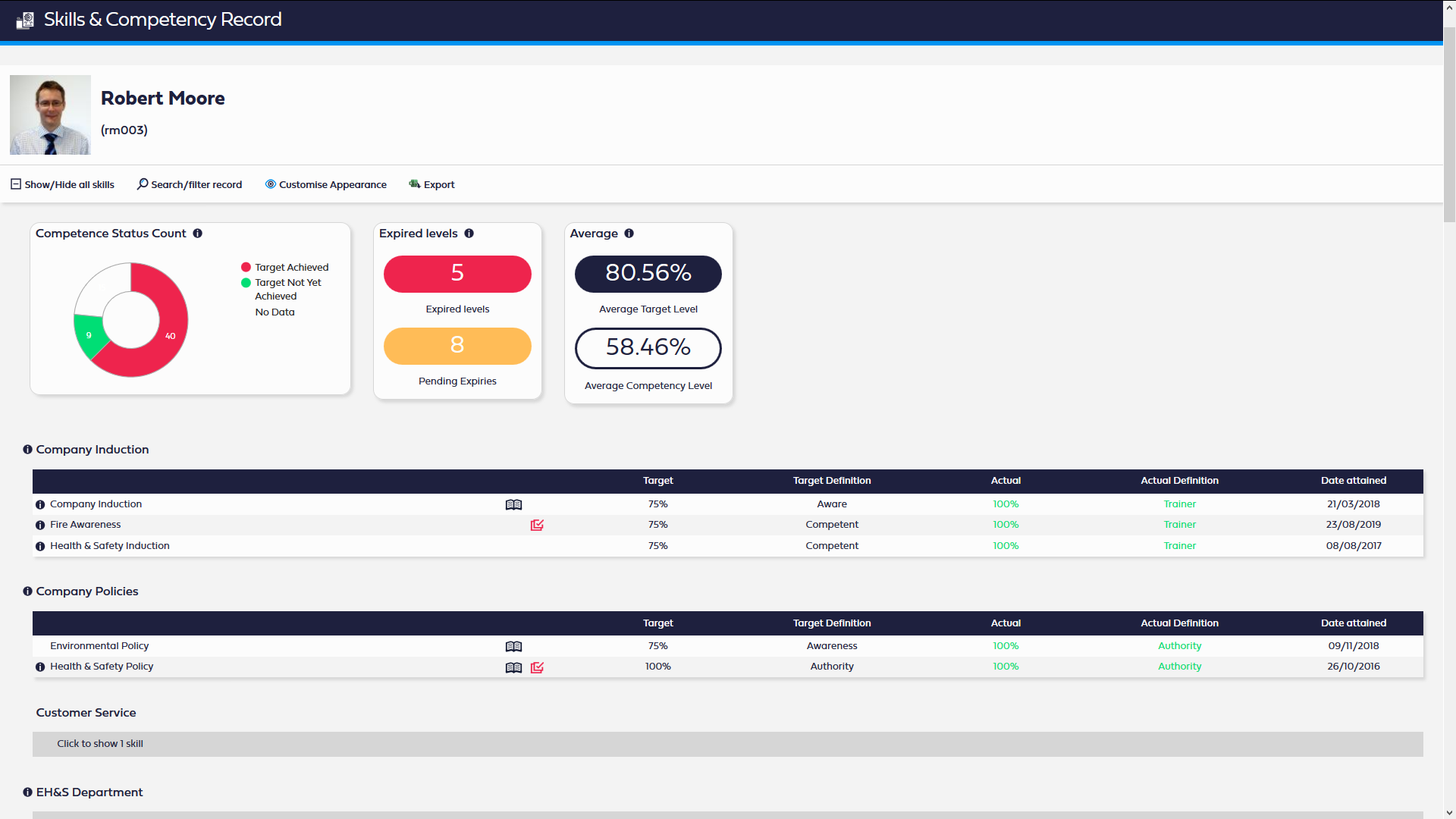Click Robert Moore's profile photo
The image size is (1456, 819).
click(50, 115)
